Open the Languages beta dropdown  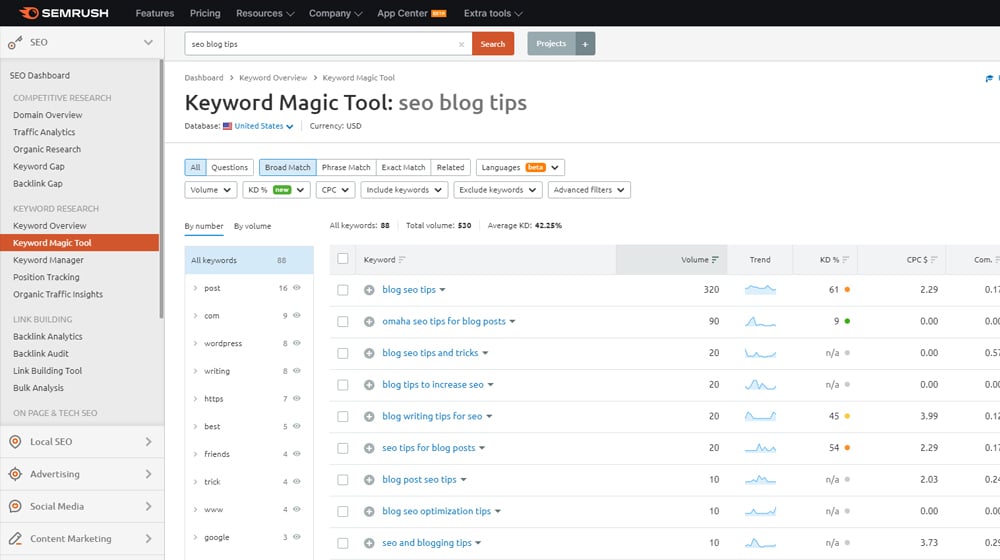tap(520, 167)
